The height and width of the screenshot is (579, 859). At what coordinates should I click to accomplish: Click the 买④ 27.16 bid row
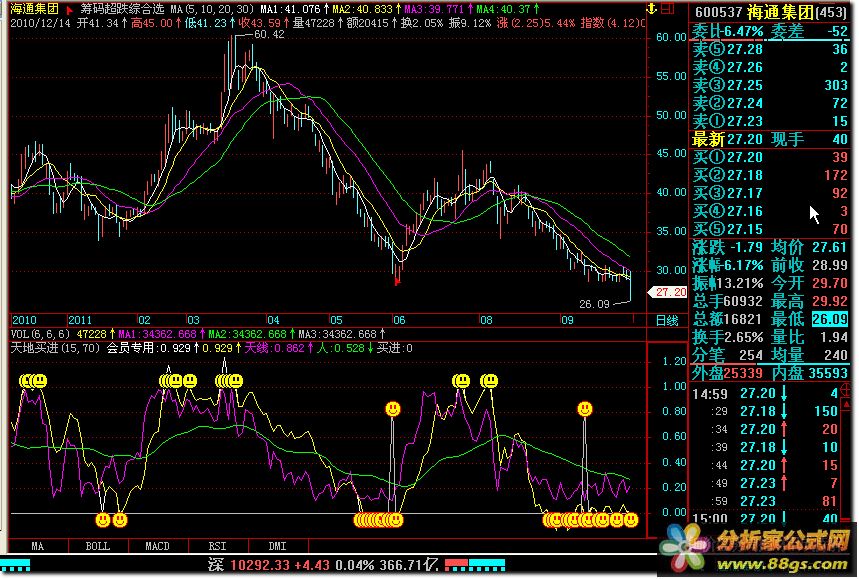pos(770,211)
